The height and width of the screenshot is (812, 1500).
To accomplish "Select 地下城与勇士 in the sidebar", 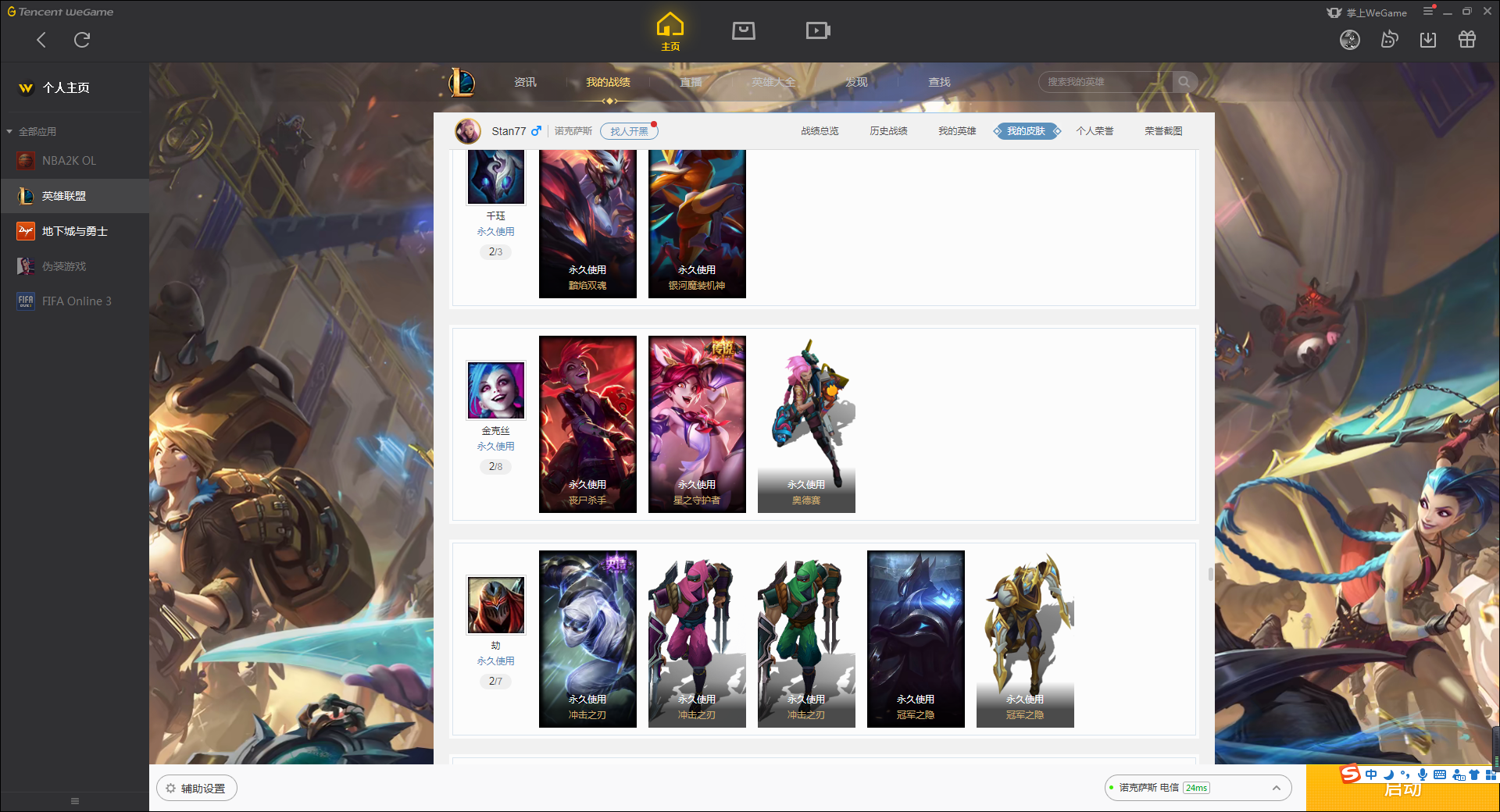I will [x=74, y=231].
